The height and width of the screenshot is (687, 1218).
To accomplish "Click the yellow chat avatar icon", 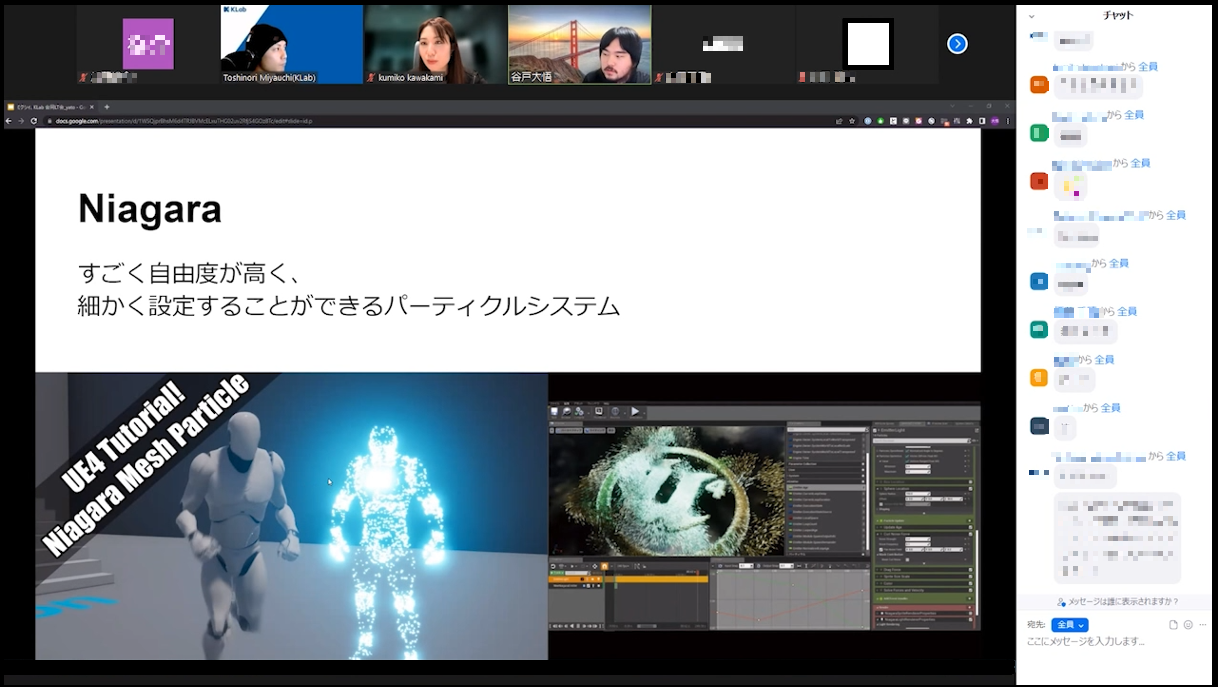I will [x=1039, y=377].
